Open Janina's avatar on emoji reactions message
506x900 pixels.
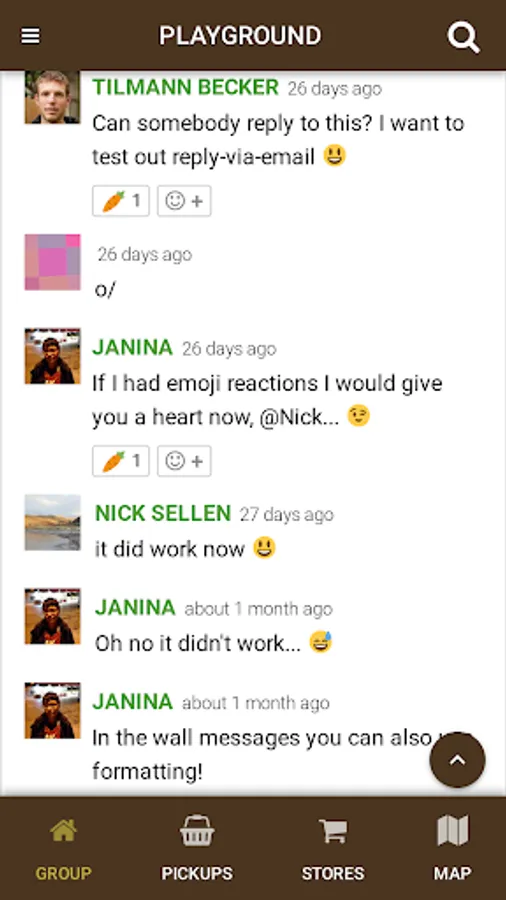52,356
